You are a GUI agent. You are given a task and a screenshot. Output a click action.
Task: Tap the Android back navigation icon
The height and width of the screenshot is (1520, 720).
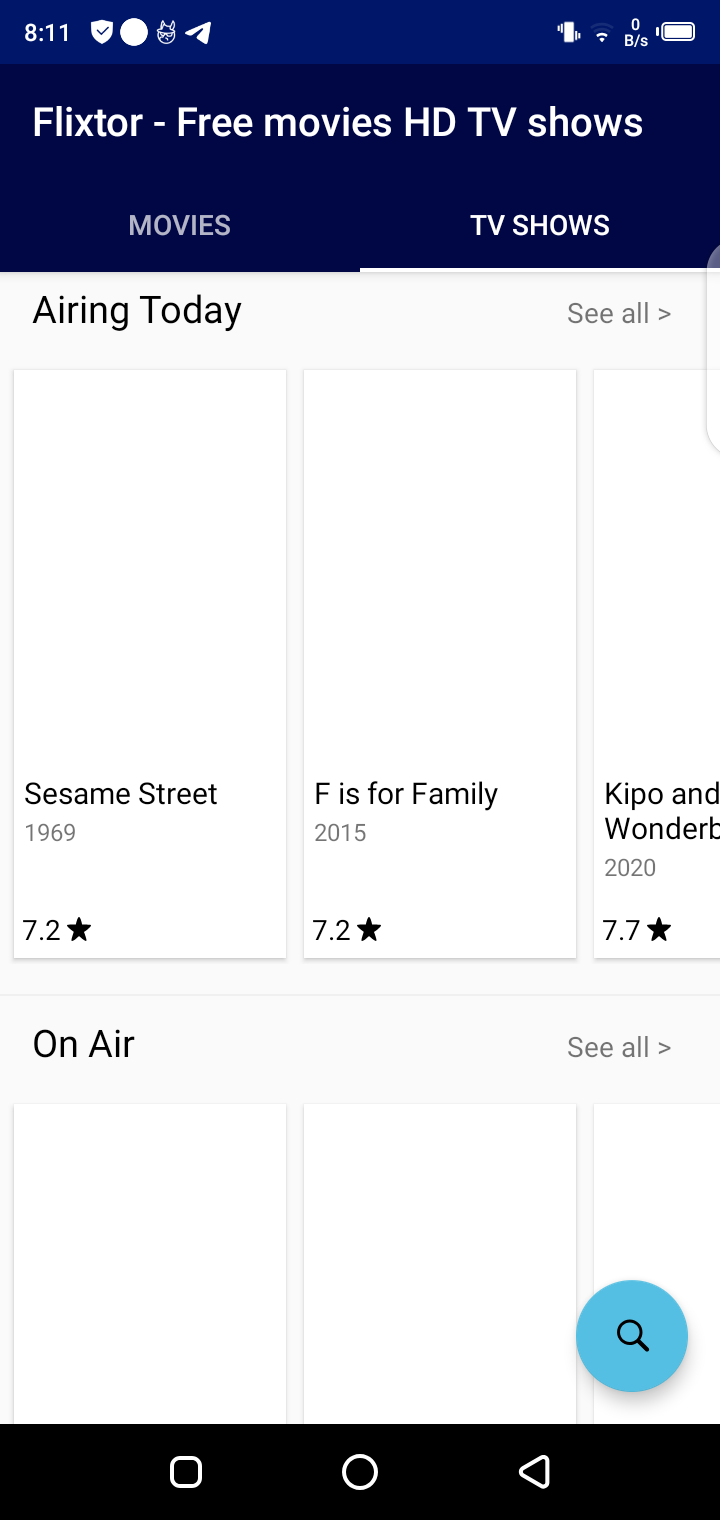click(534, 1471)
